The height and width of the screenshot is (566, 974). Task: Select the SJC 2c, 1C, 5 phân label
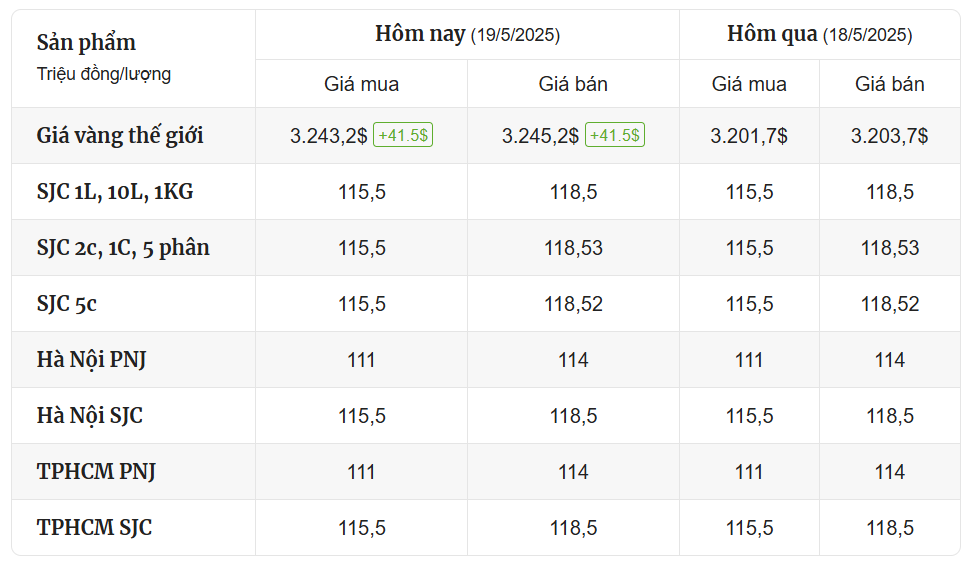point(123,247)
